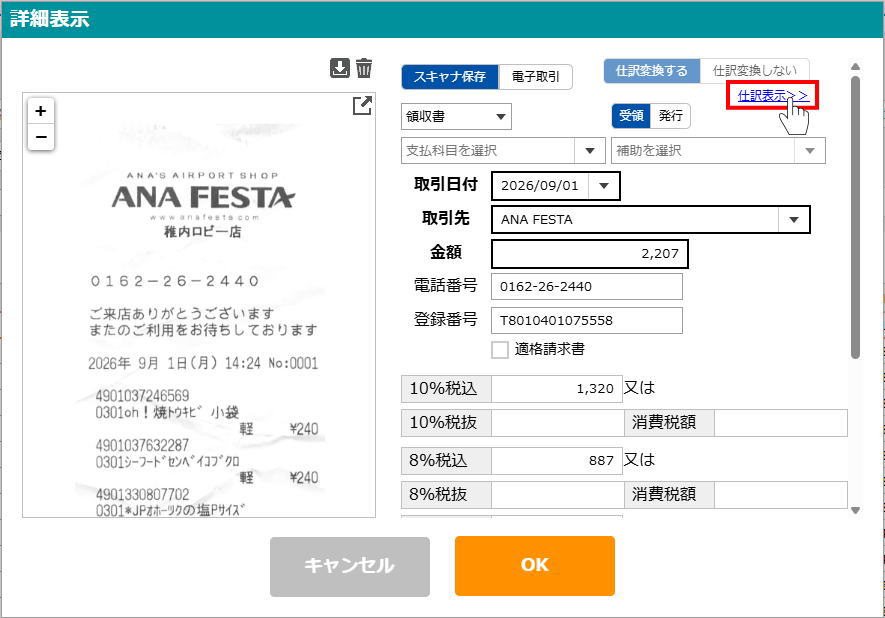Image resolution: width=885 pixels, height=618 pixels.
Task: Open 取引日付 date dropdown
Action: [x=603, y=186]
